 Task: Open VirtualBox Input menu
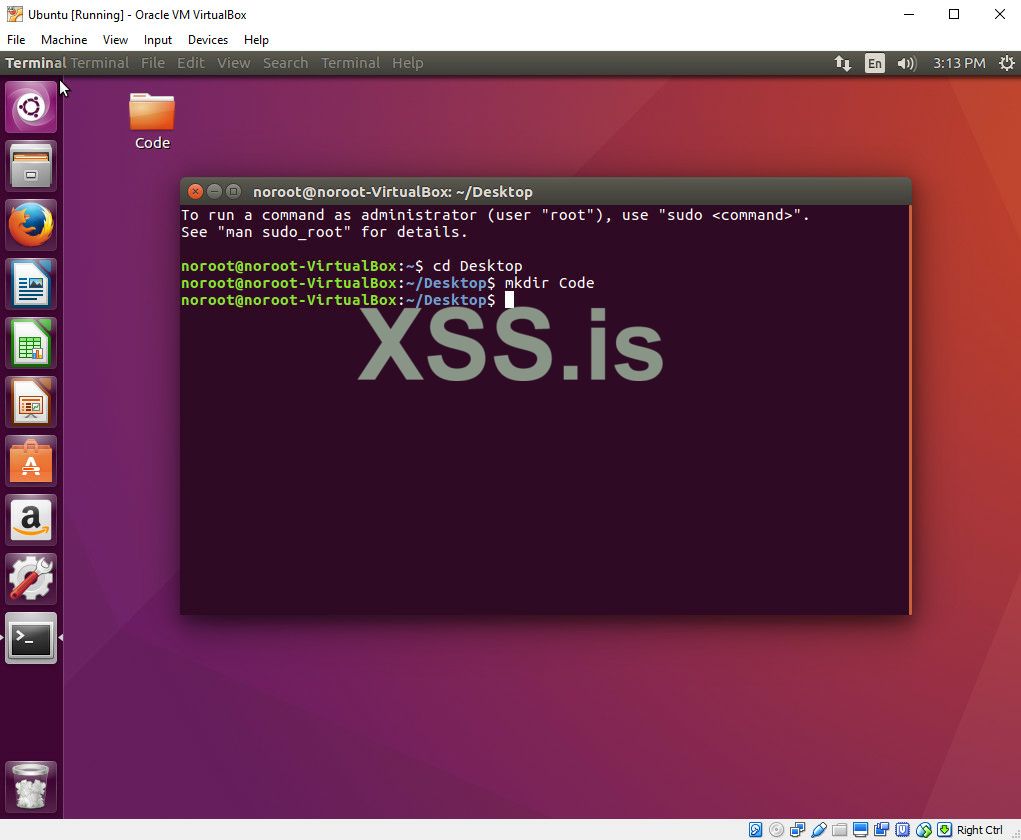(x=158, y=40)
